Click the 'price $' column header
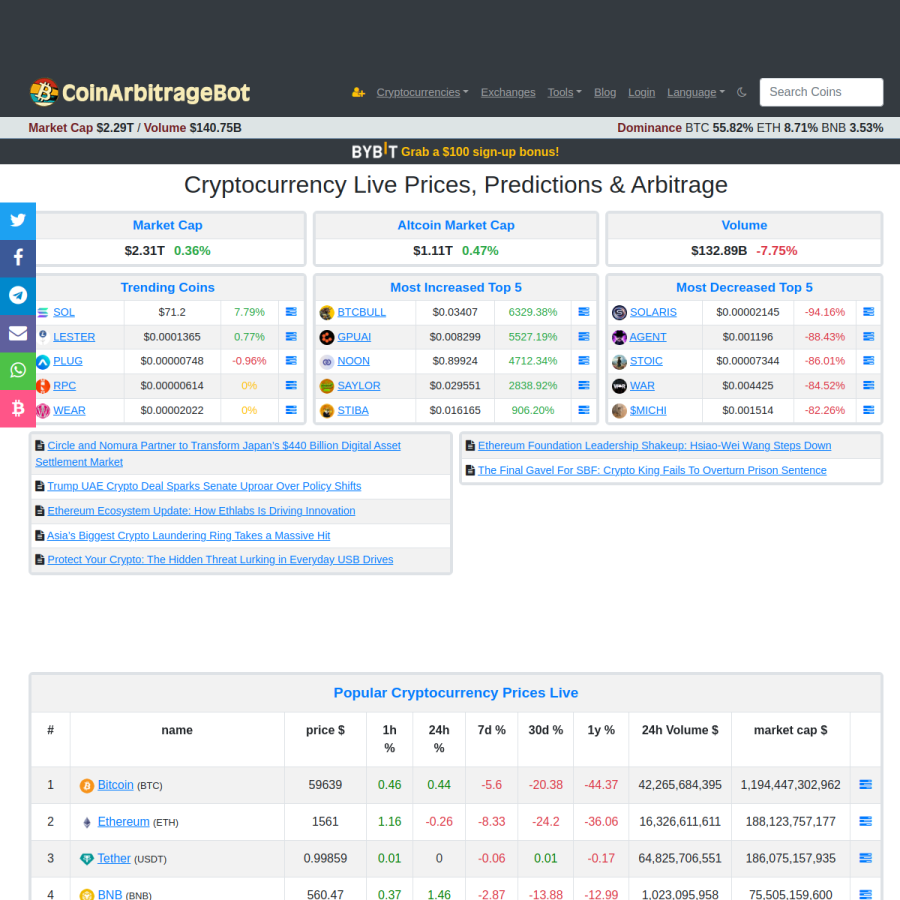900x900 pixels. 325,730
